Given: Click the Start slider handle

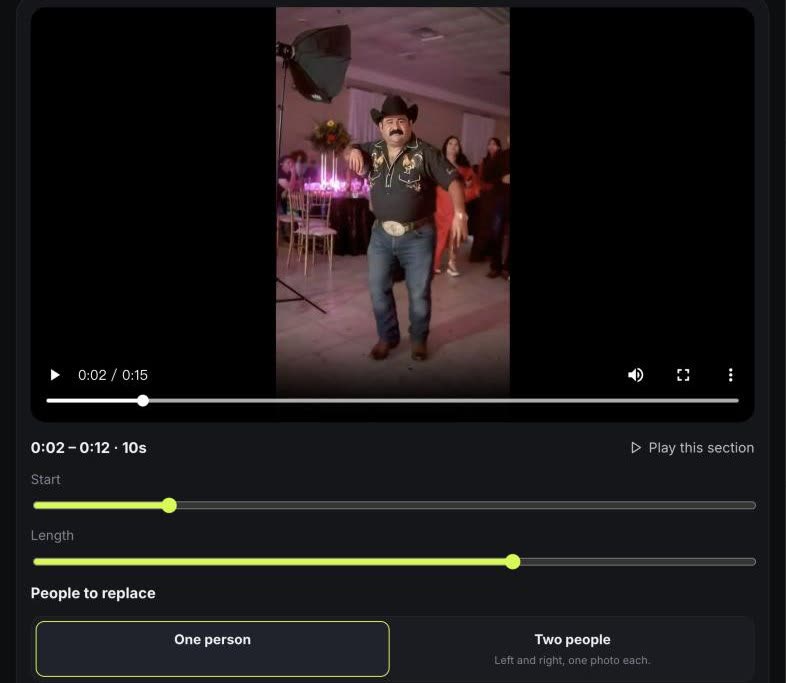Looking at the screenshot, I should point(169,505).
